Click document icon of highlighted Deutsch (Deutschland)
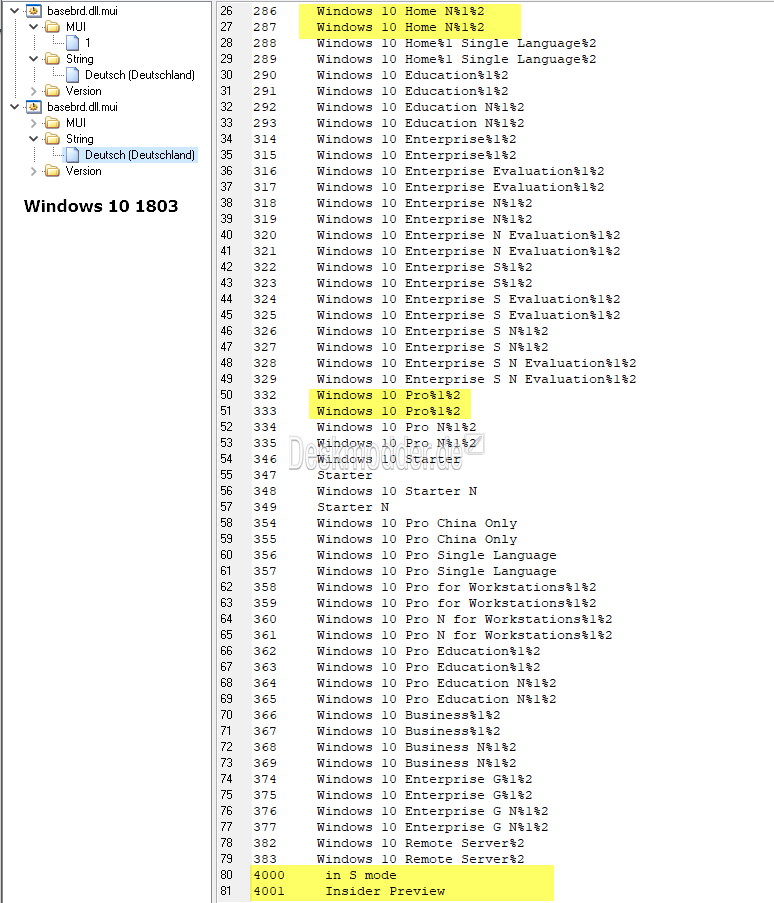Image resolution: width=774 pixels, height=903 pixels. [x=73, y=155]
